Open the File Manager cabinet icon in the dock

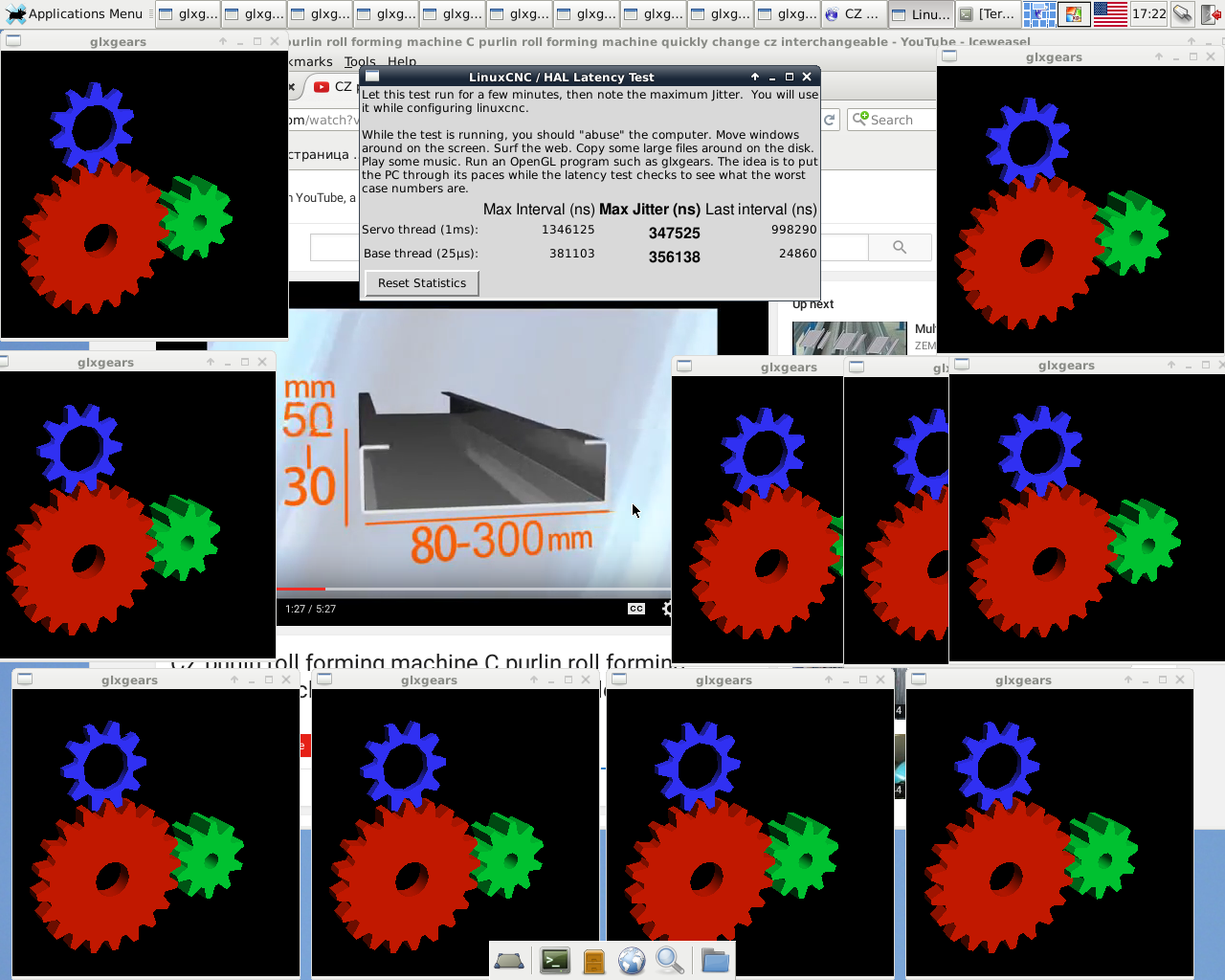pos(594,961)
